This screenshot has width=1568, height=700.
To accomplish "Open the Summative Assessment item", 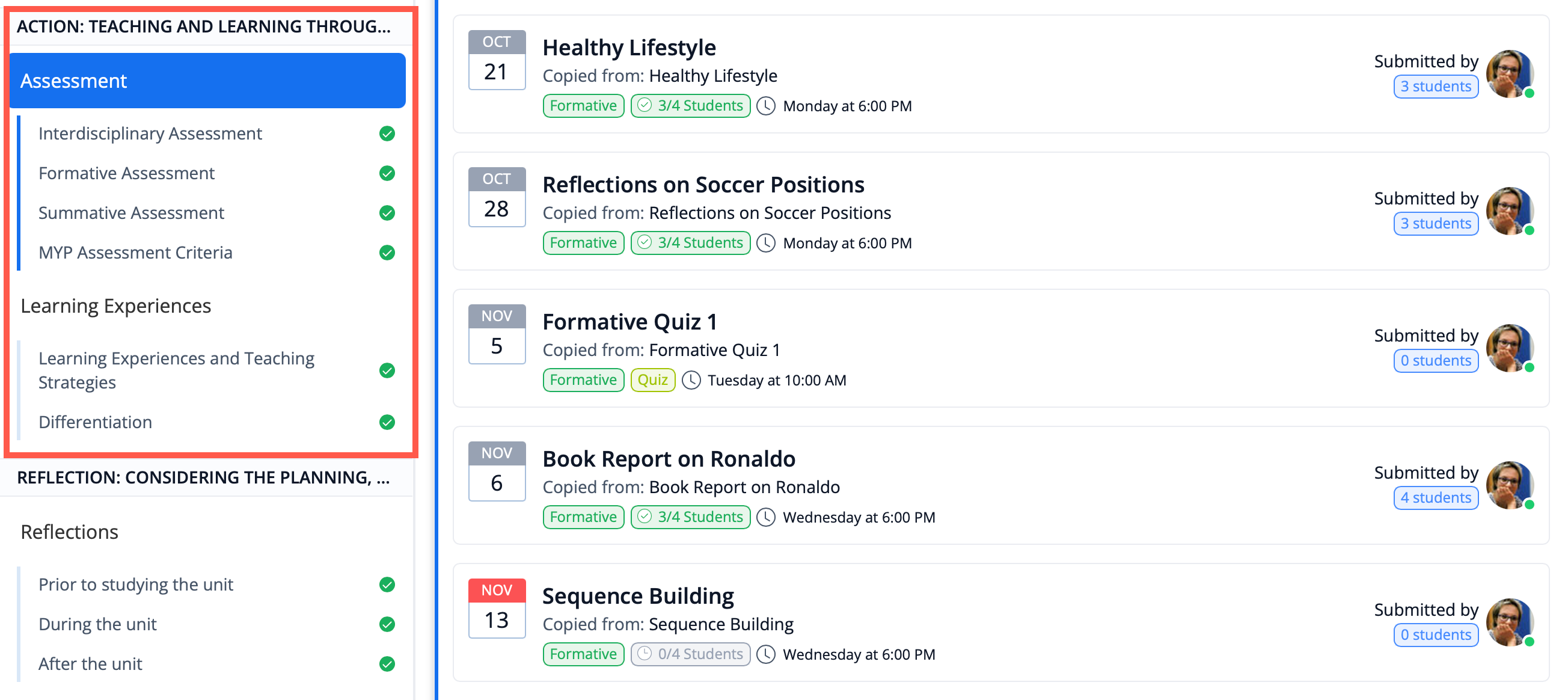I will pyautogui.click(x=131, y=213).
